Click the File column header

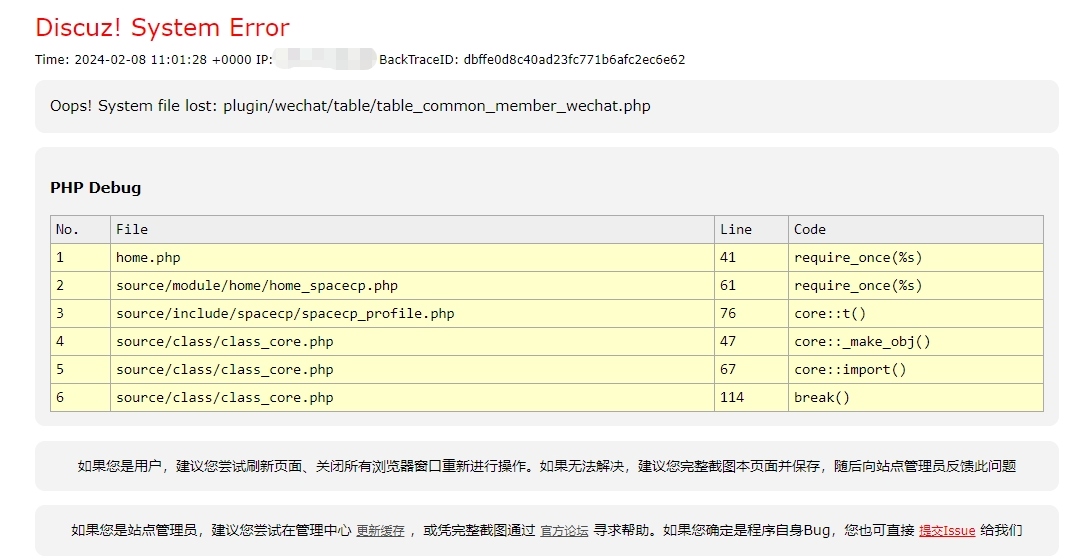[x=131, y=229]
